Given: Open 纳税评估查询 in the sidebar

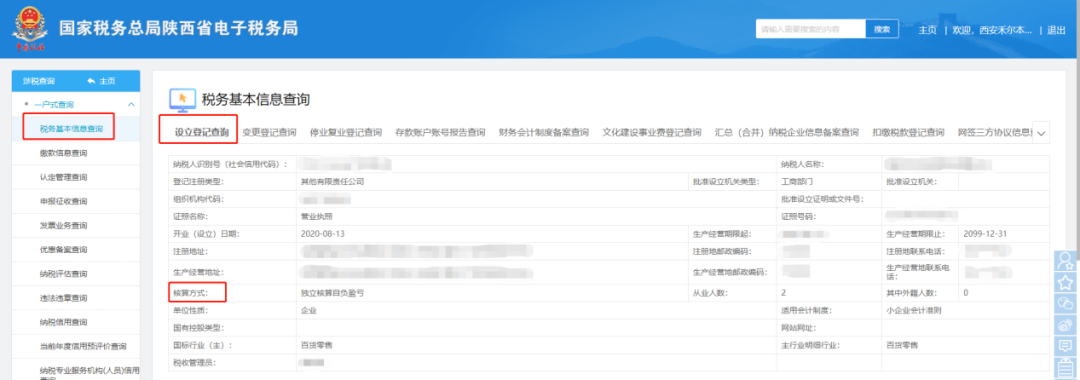Looking at the screenshot, I should point(63,273).
